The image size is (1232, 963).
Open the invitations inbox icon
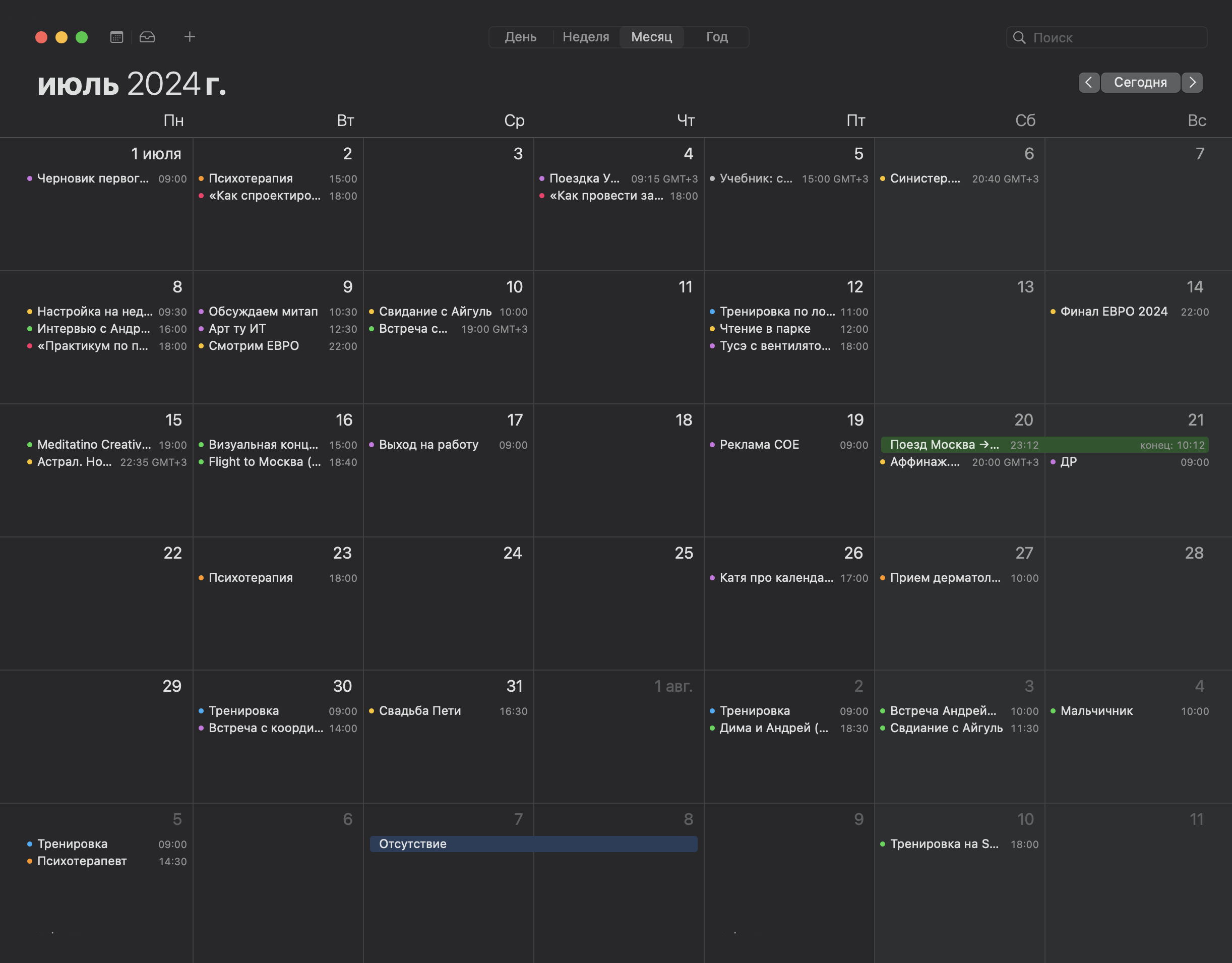pyautogui.click(x=147, y=37)
